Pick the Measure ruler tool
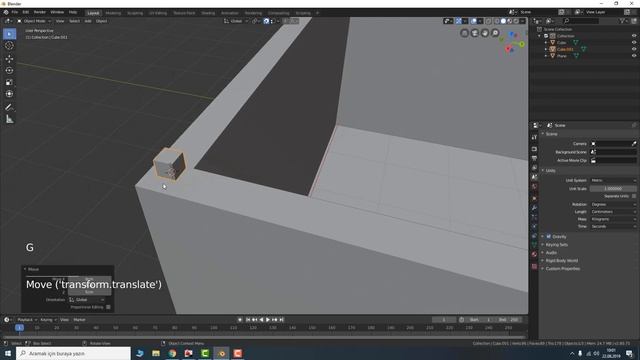 (9, 119)
